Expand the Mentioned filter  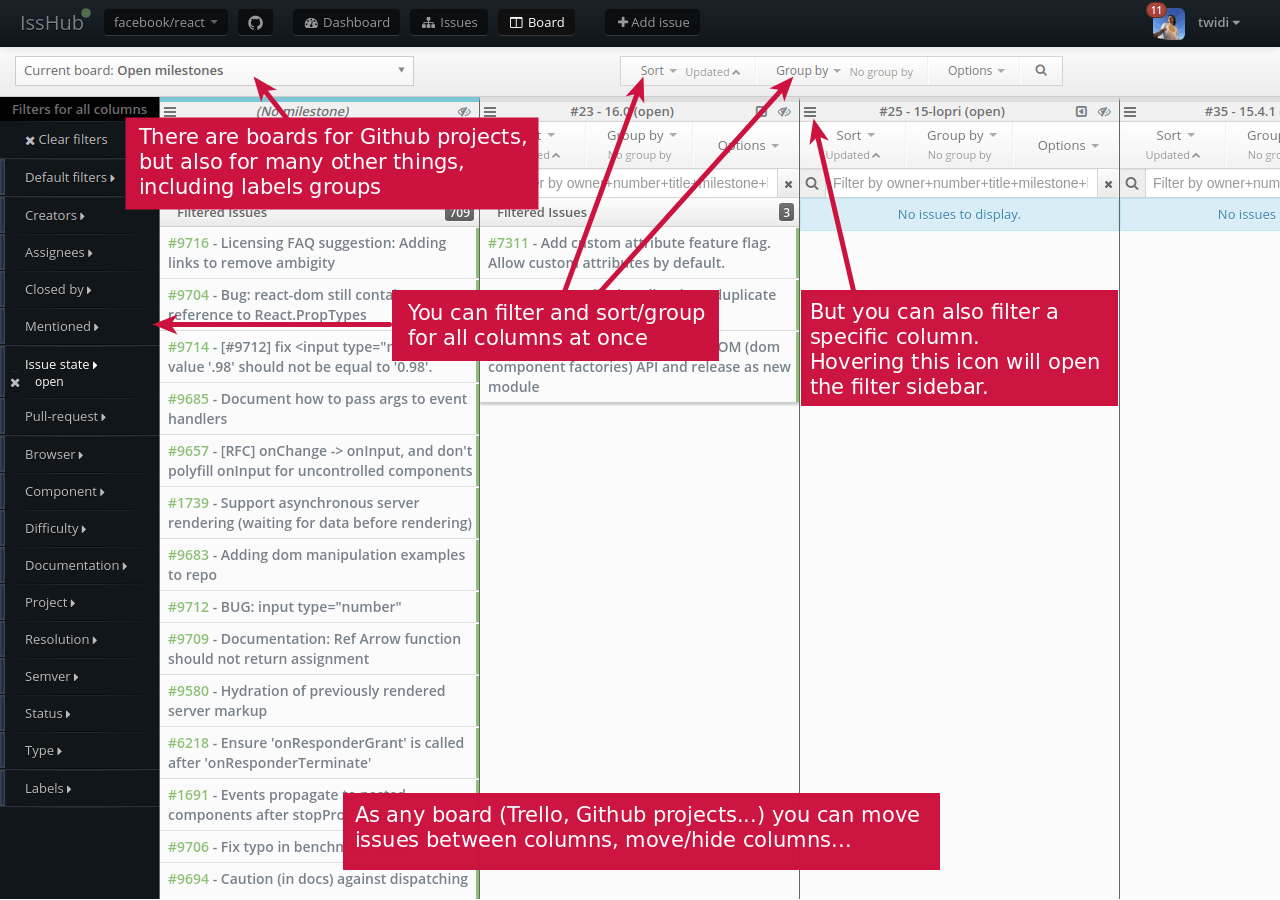click(x=62, y=327)
